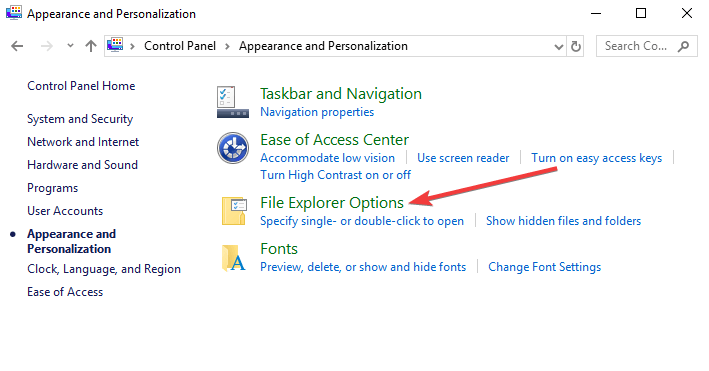Open the recent locations dropdown arrow
The height and width of the screenshot is (371, 709).
[70, 46]
